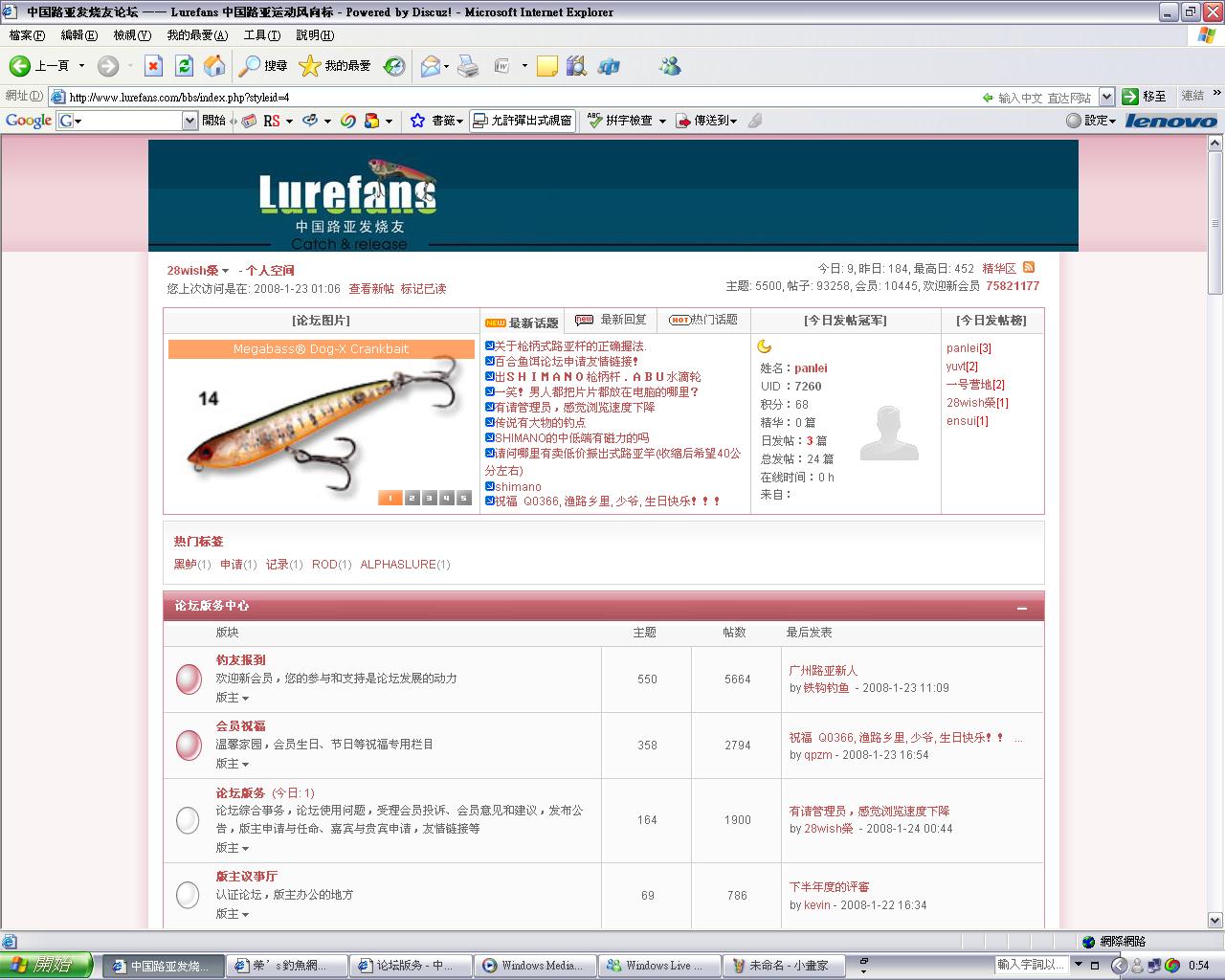
Task: Click the 查看新帖 link
Action: 371,289
